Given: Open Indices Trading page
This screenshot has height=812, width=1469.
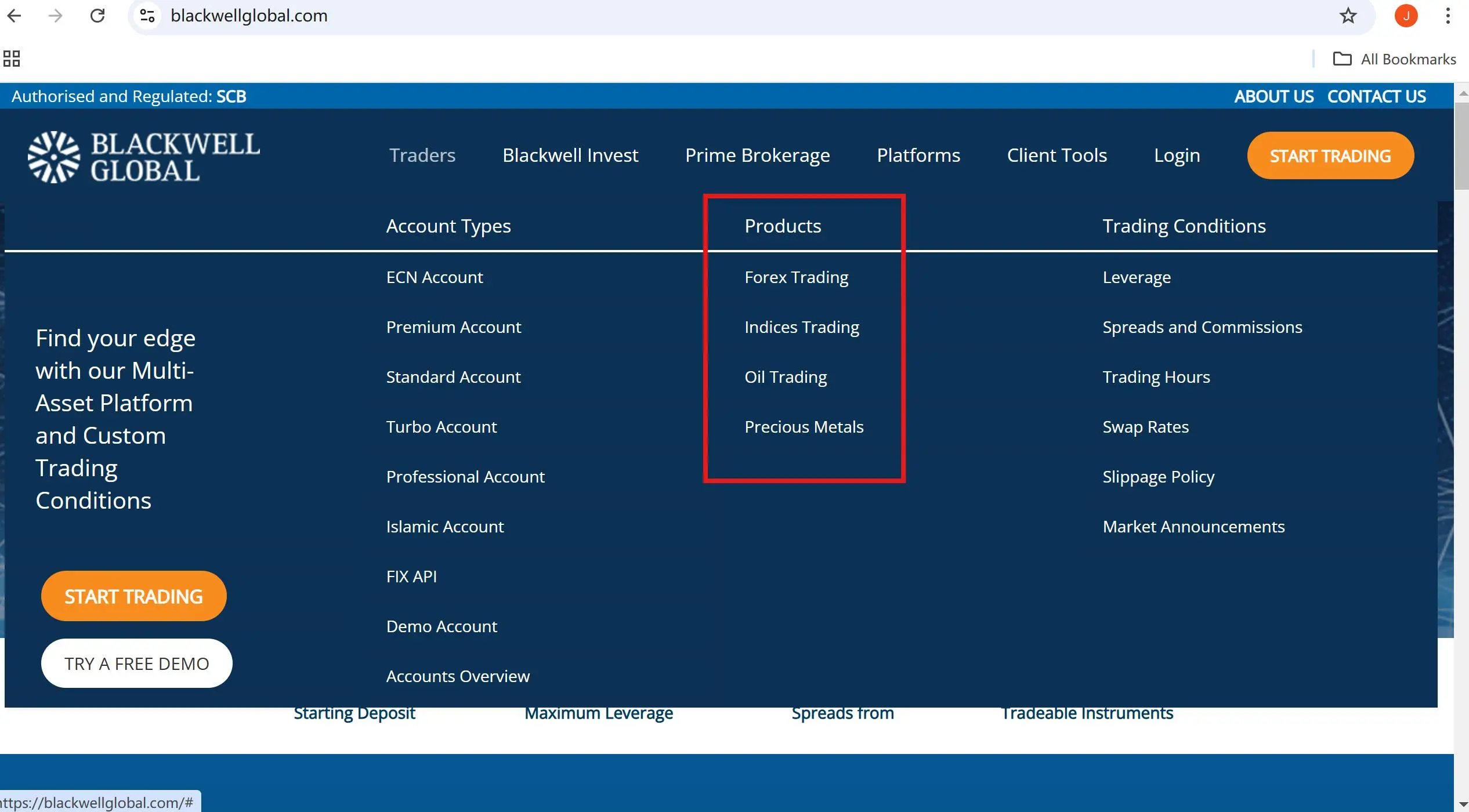Looking at the screenshot, I should coord(802,327).
